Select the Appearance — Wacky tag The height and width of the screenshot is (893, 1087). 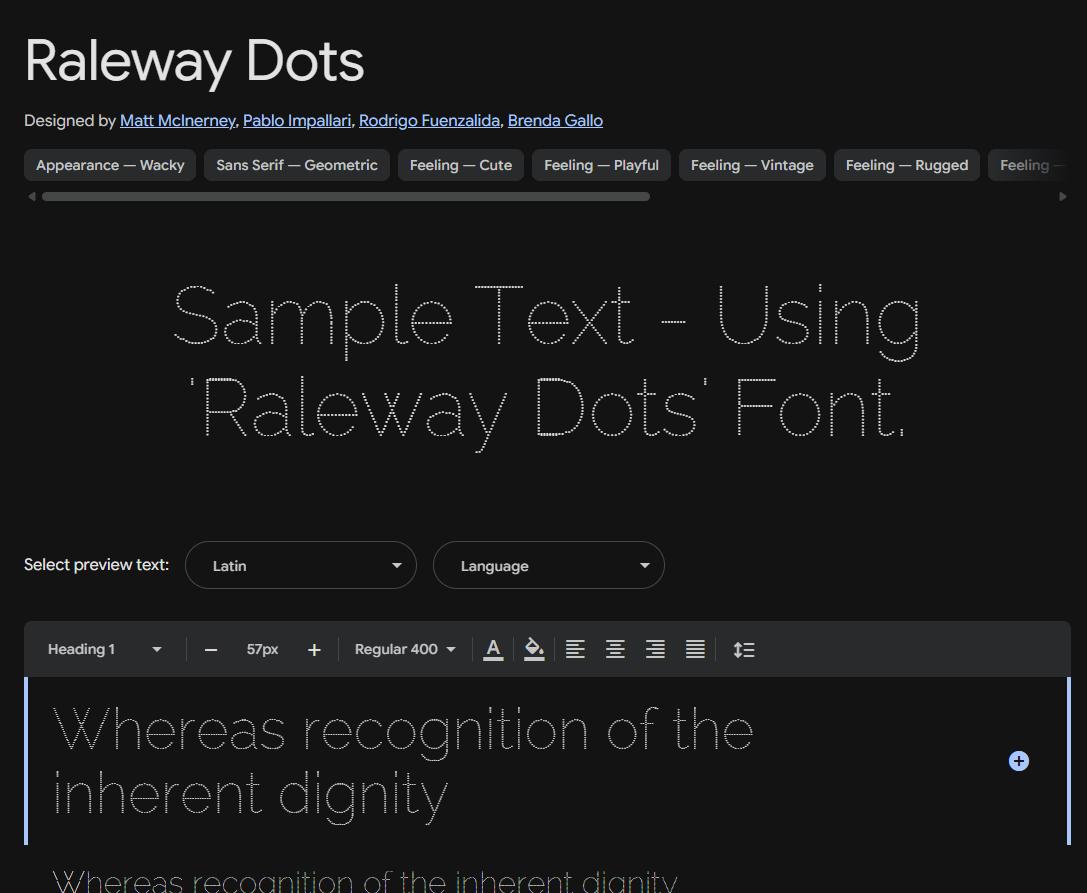pyautogui.click(x=110, y=165)
